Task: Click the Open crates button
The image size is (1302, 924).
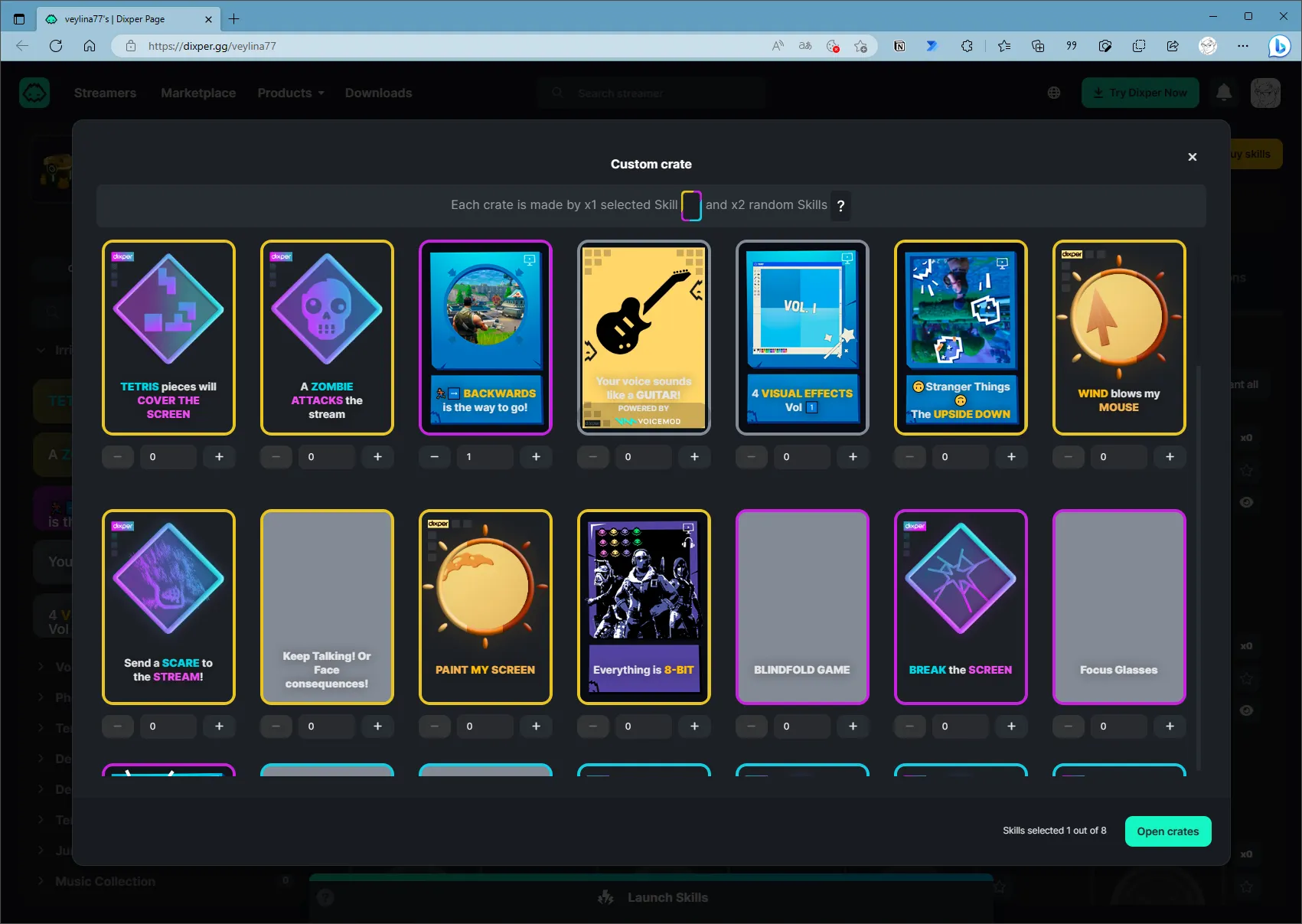Action: (1168, 831)
